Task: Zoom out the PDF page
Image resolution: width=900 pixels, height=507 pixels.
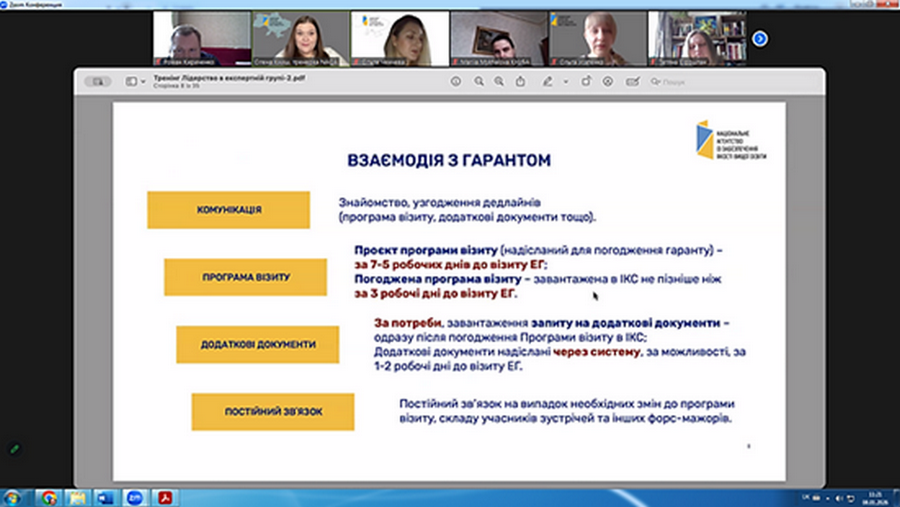Action: coord(478,81)
